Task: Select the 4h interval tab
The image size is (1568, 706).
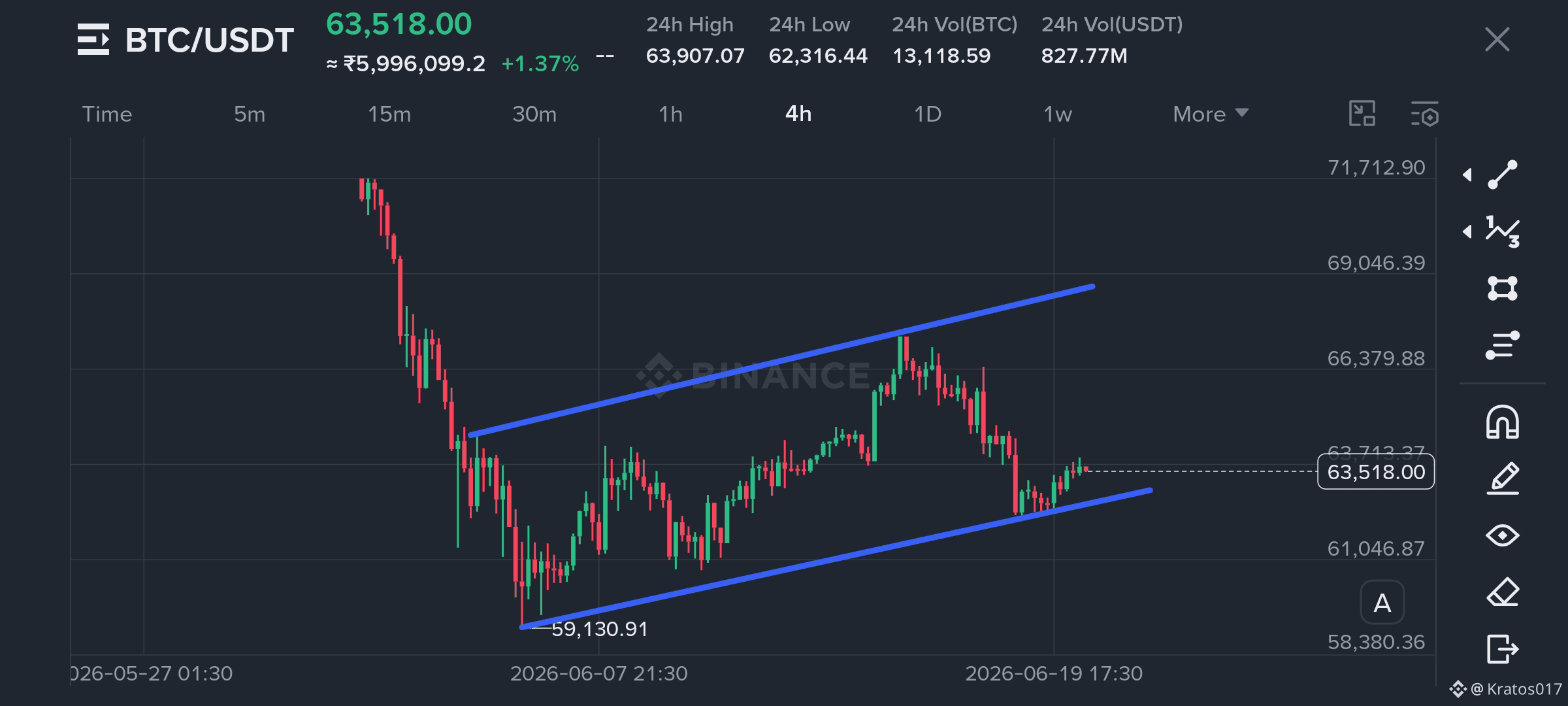Action: tap(798, 114)
